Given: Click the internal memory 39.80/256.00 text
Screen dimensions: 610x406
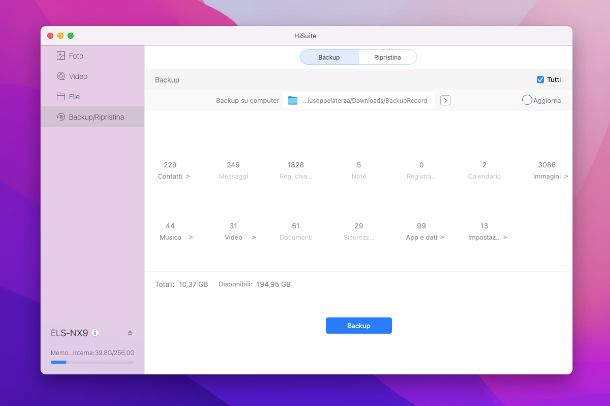Looking at the screenshot, I should click(92, 353).
